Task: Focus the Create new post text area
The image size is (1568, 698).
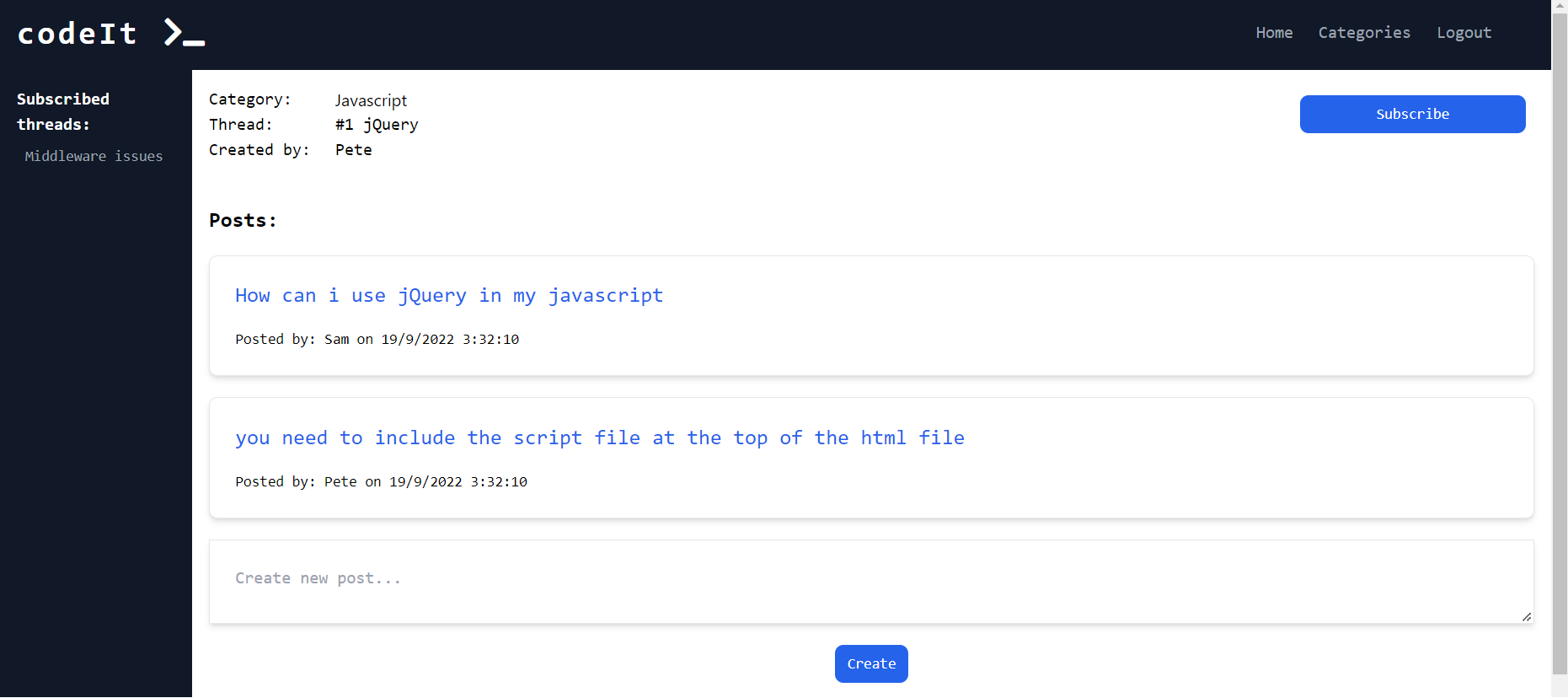Action: click(870, 582)
